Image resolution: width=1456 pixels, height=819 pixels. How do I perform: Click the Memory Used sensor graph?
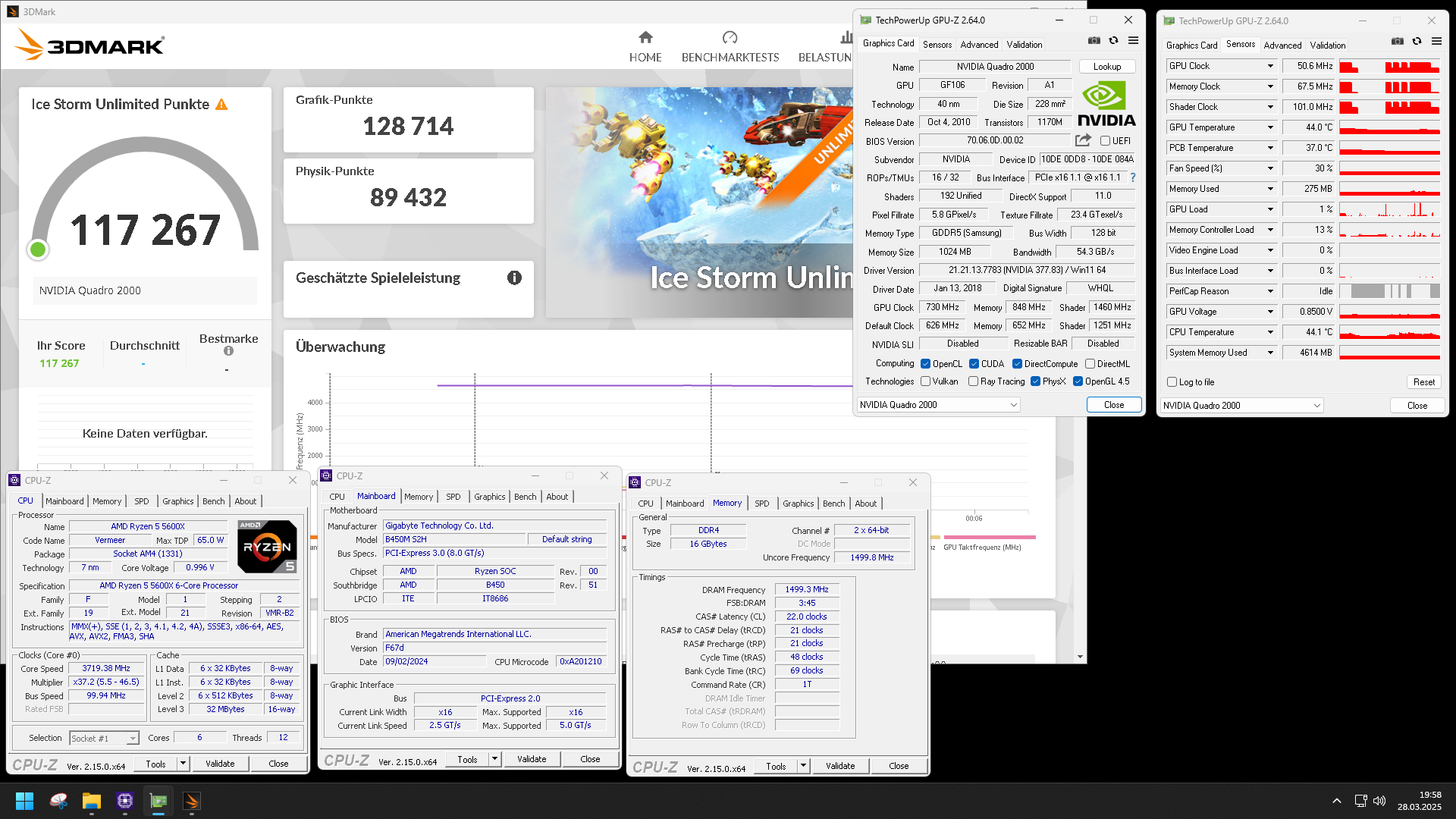click(1389, 189)
